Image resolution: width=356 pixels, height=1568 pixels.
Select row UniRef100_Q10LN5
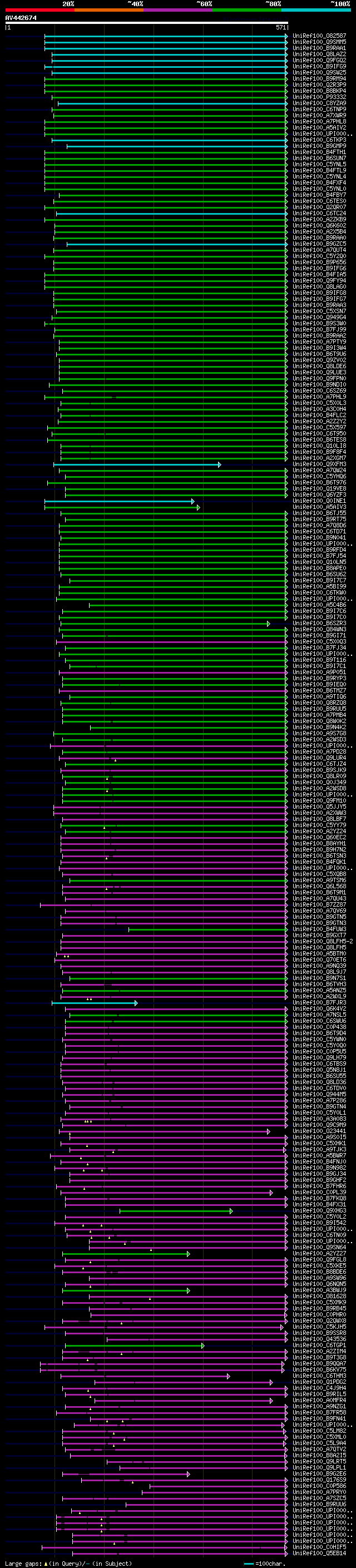point(319,562)
